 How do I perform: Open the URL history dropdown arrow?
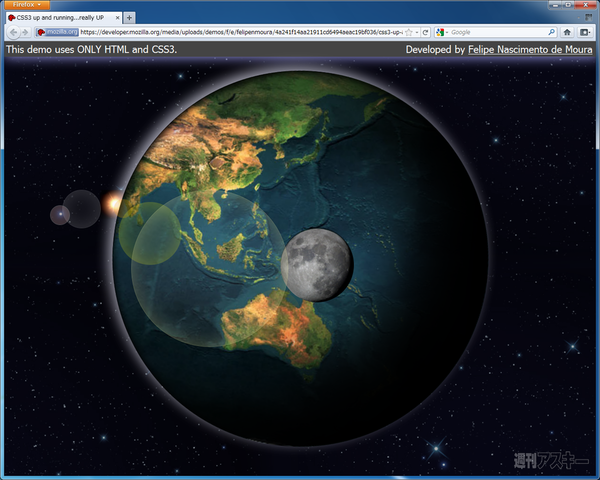[x=417, y=33]
